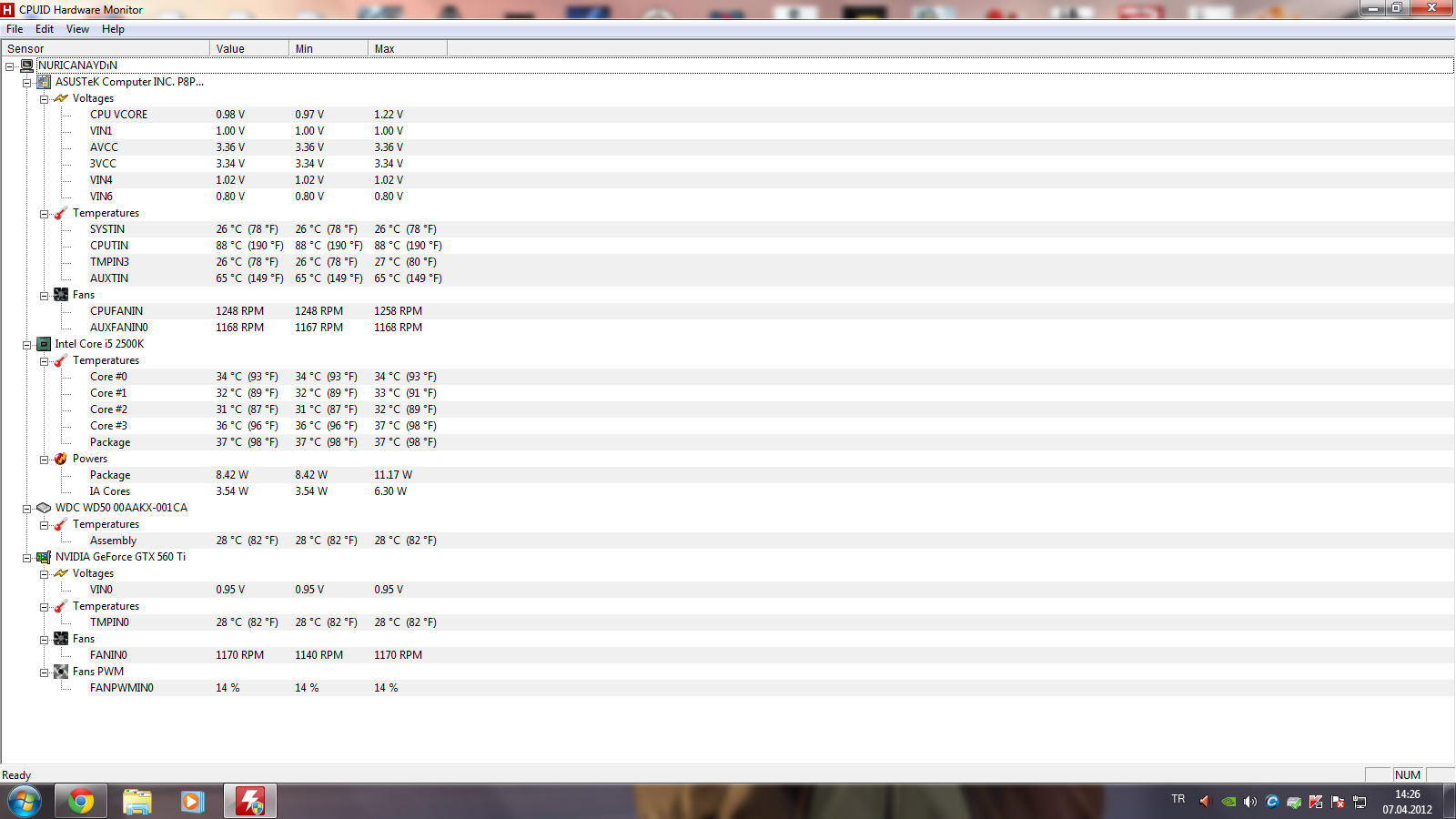
Task: Open Windows Explorer from the taskbar
Action: pyautogui.click(x=137, y=802)
